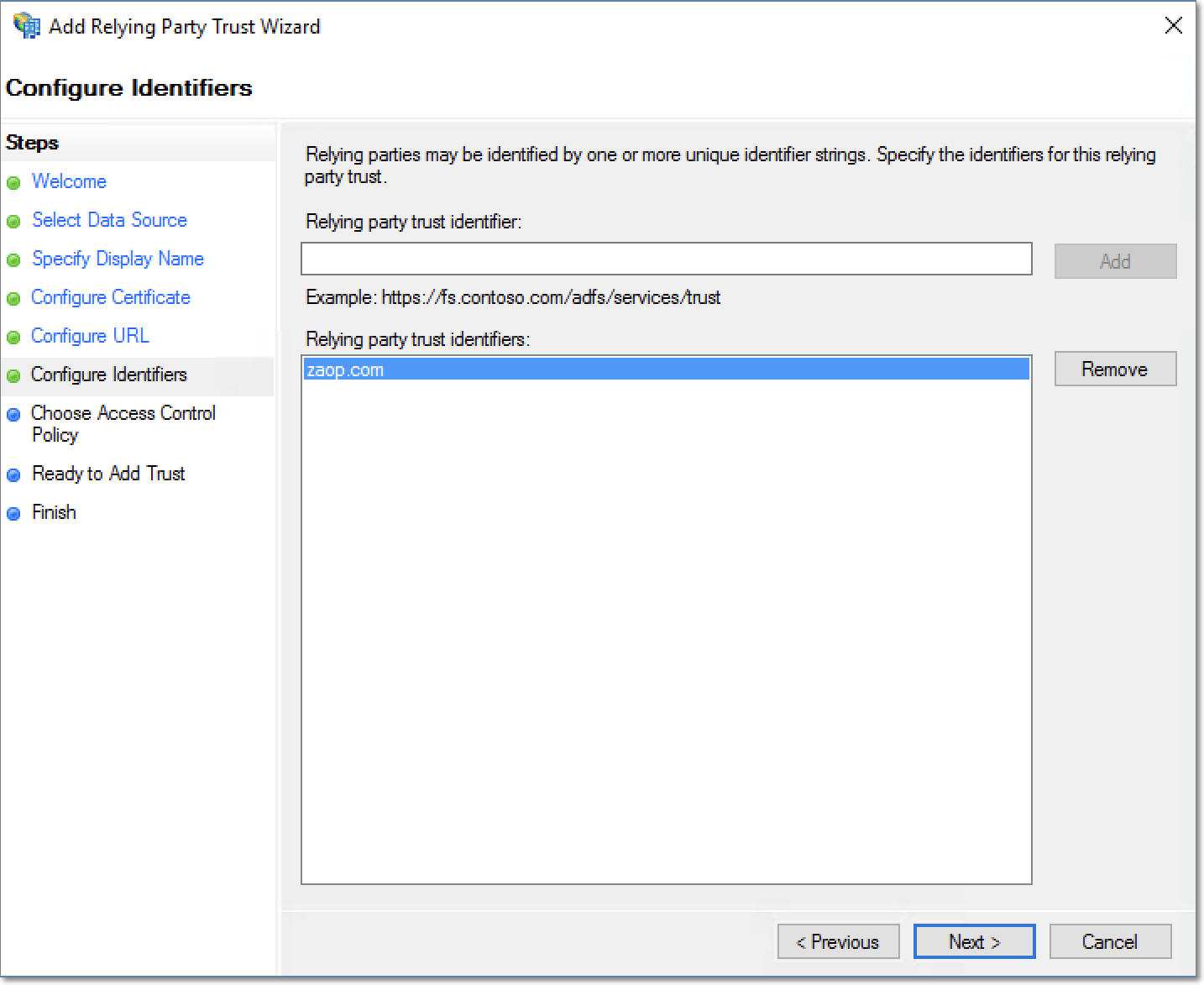Image resolution: width=1204 pixels, height=985 pixels.
Task: Proceed by clicking Next
Action: click(974, 941)
